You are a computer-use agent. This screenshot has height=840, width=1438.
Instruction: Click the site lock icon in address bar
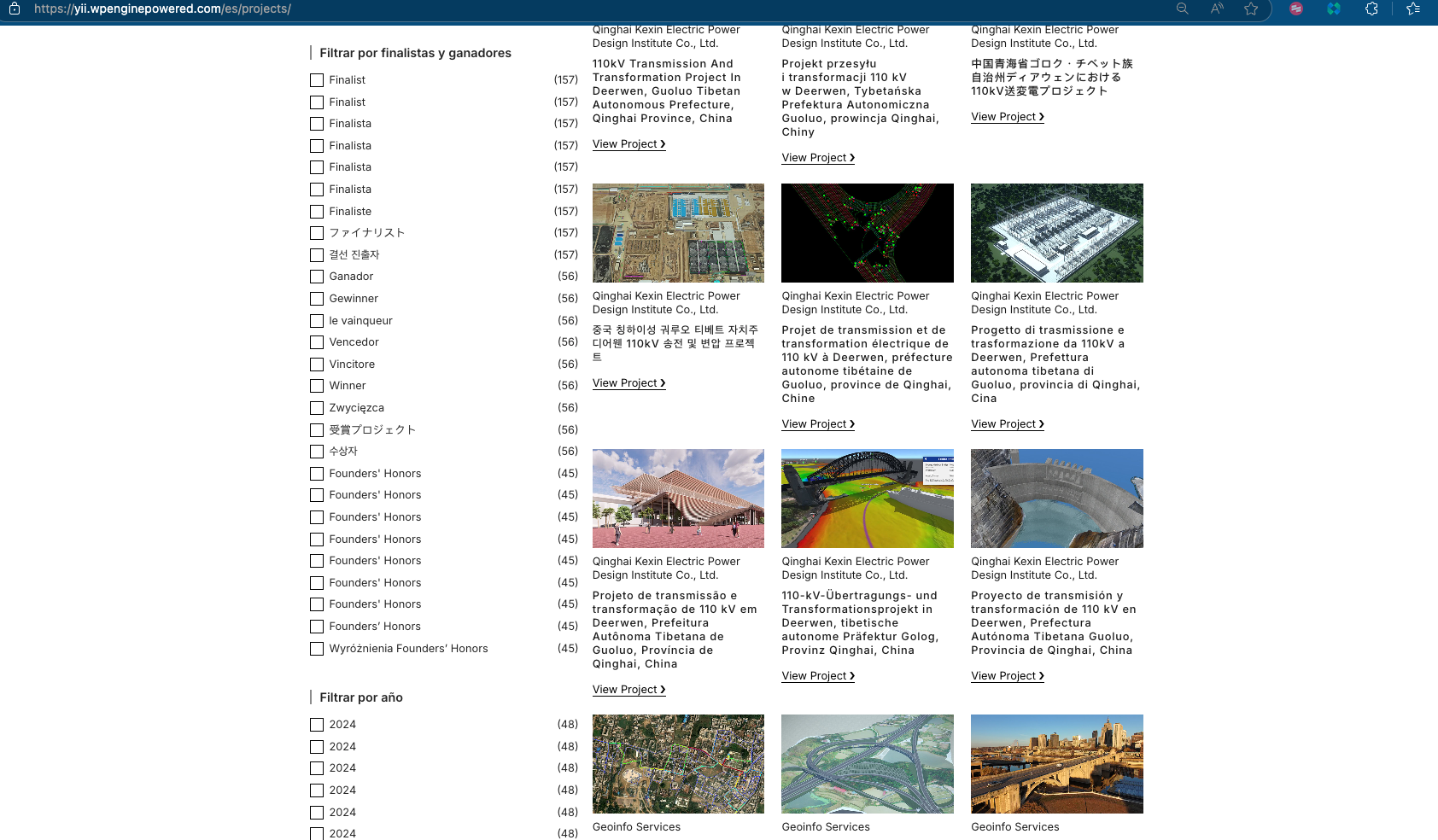coord(15,9)
